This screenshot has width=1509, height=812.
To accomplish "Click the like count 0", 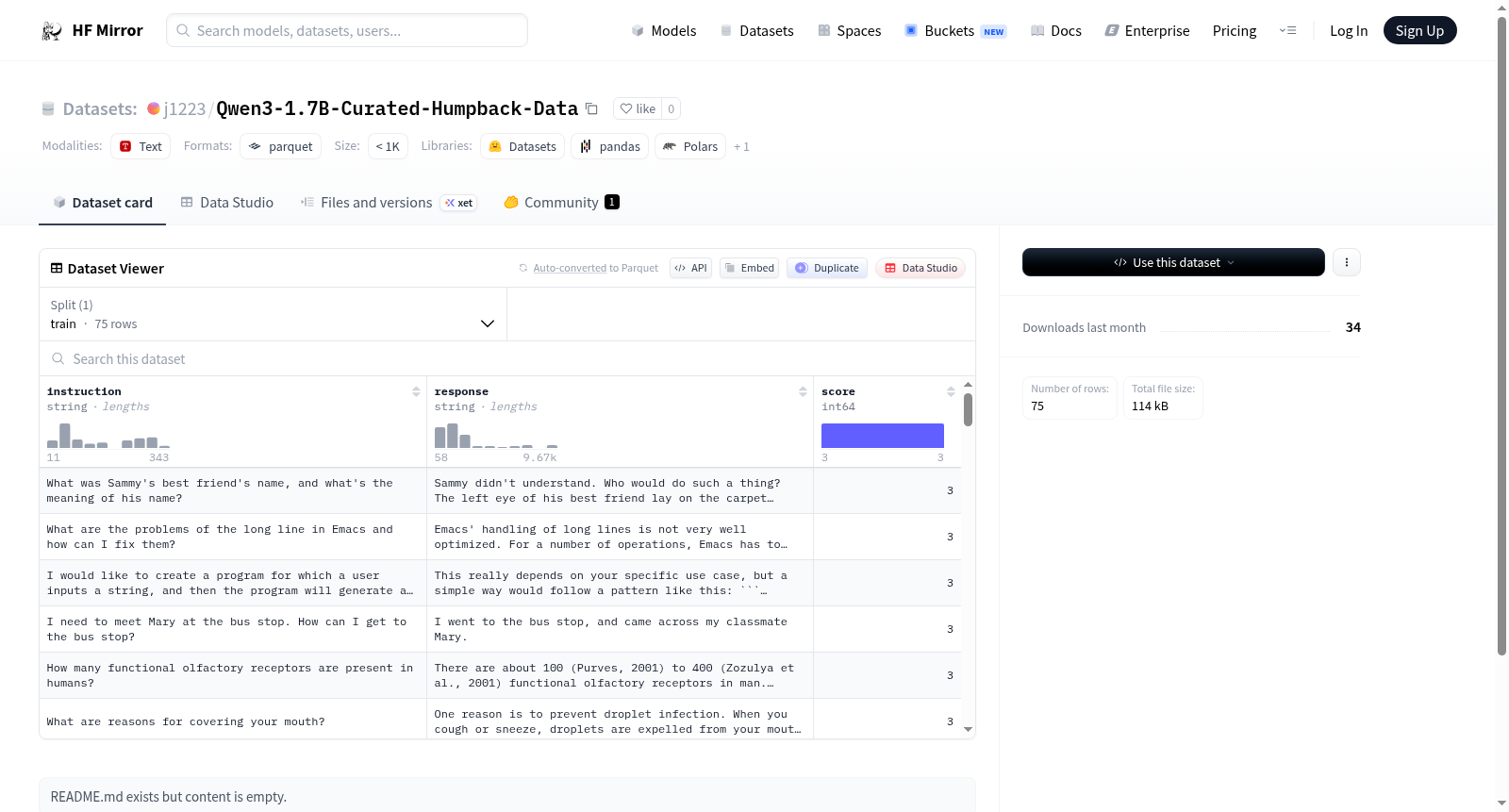I will pos(672,108).
